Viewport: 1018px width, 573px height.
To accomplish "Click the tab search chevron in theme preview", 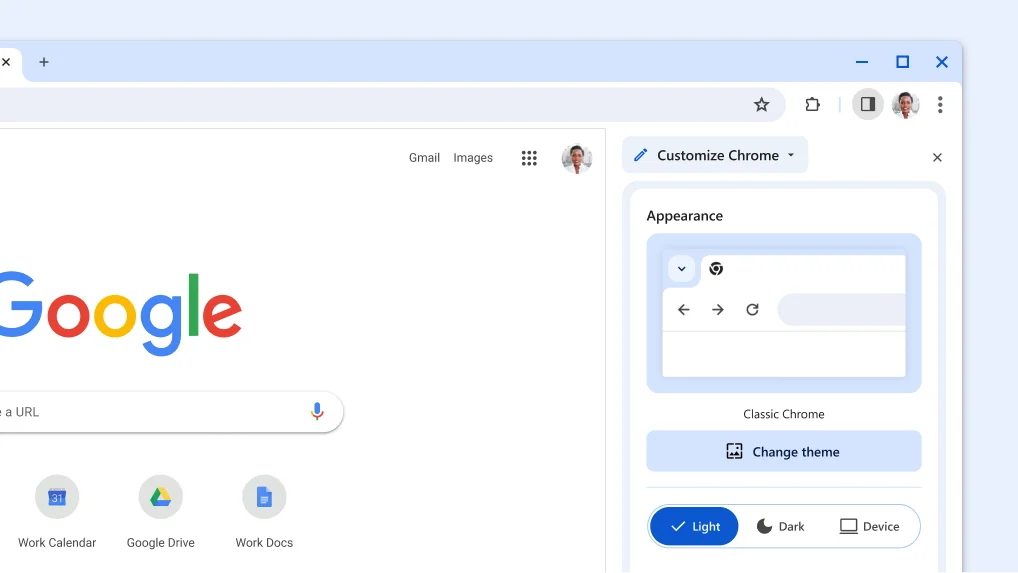I will [681, 269].
